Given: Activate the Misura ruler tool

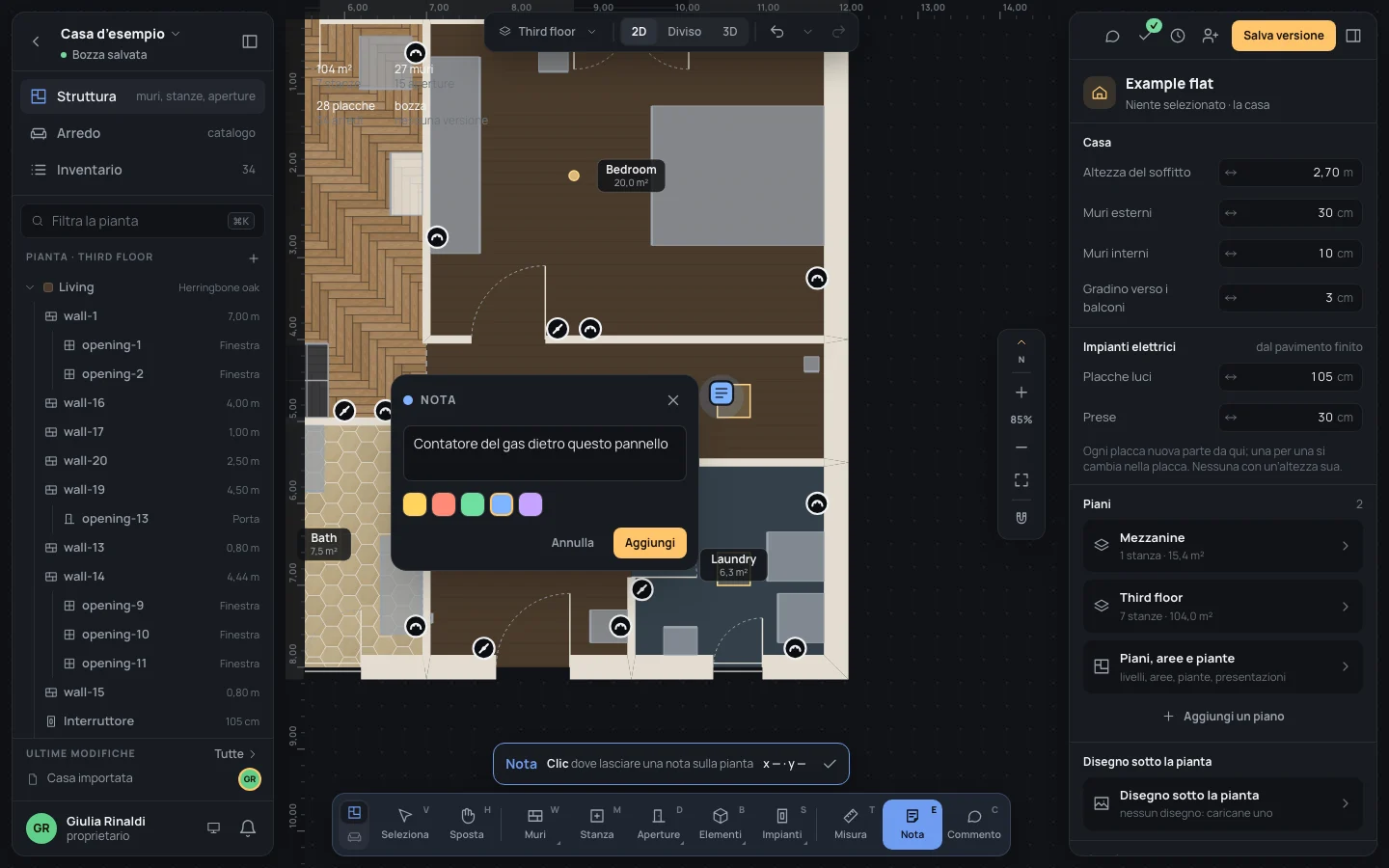Looking at the screenshot, I should pos(851,825).
